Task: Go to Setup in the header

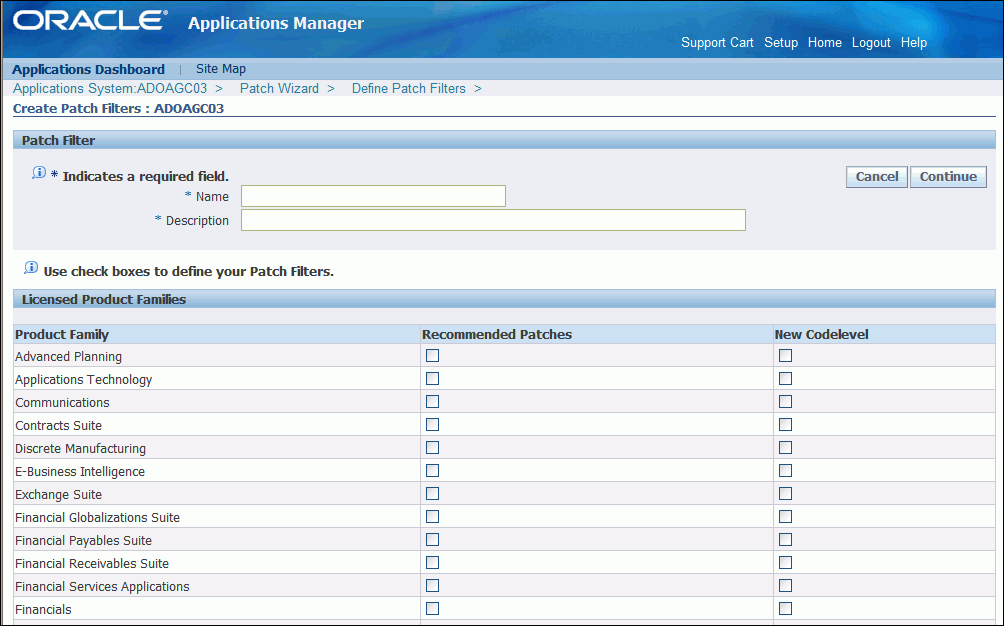Action: 781,43
